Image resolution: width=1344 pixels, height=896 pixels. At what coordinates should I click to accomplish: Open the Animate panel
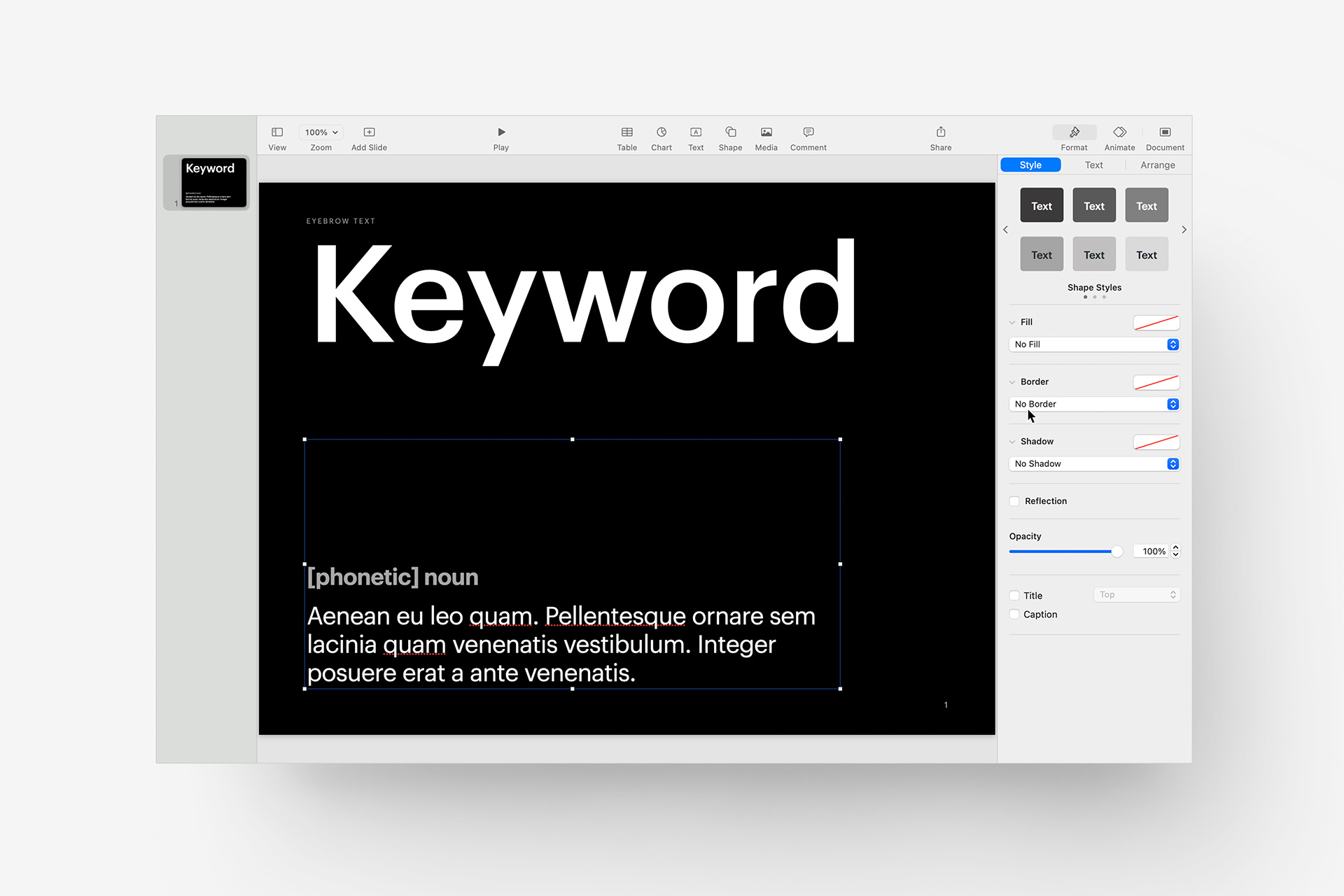1119,136
